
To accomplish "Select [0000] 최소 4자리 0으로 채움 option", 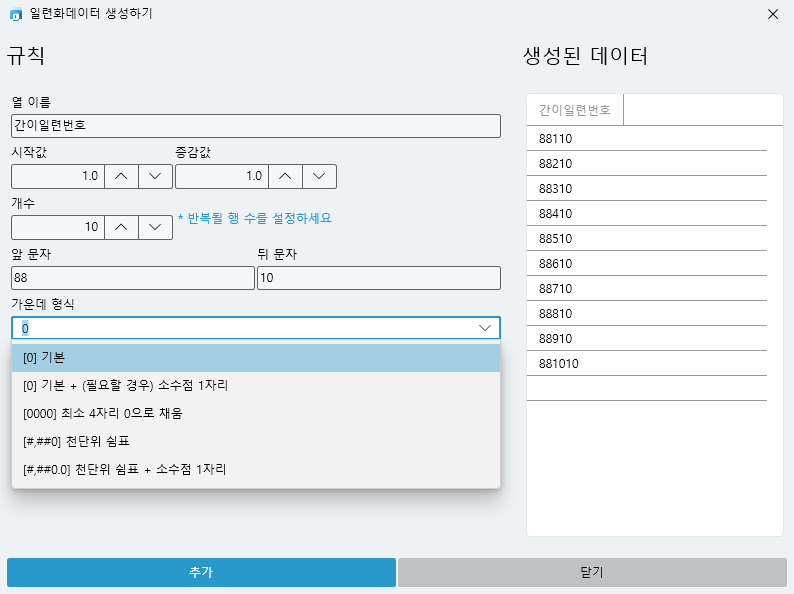I will pos(256,414).
